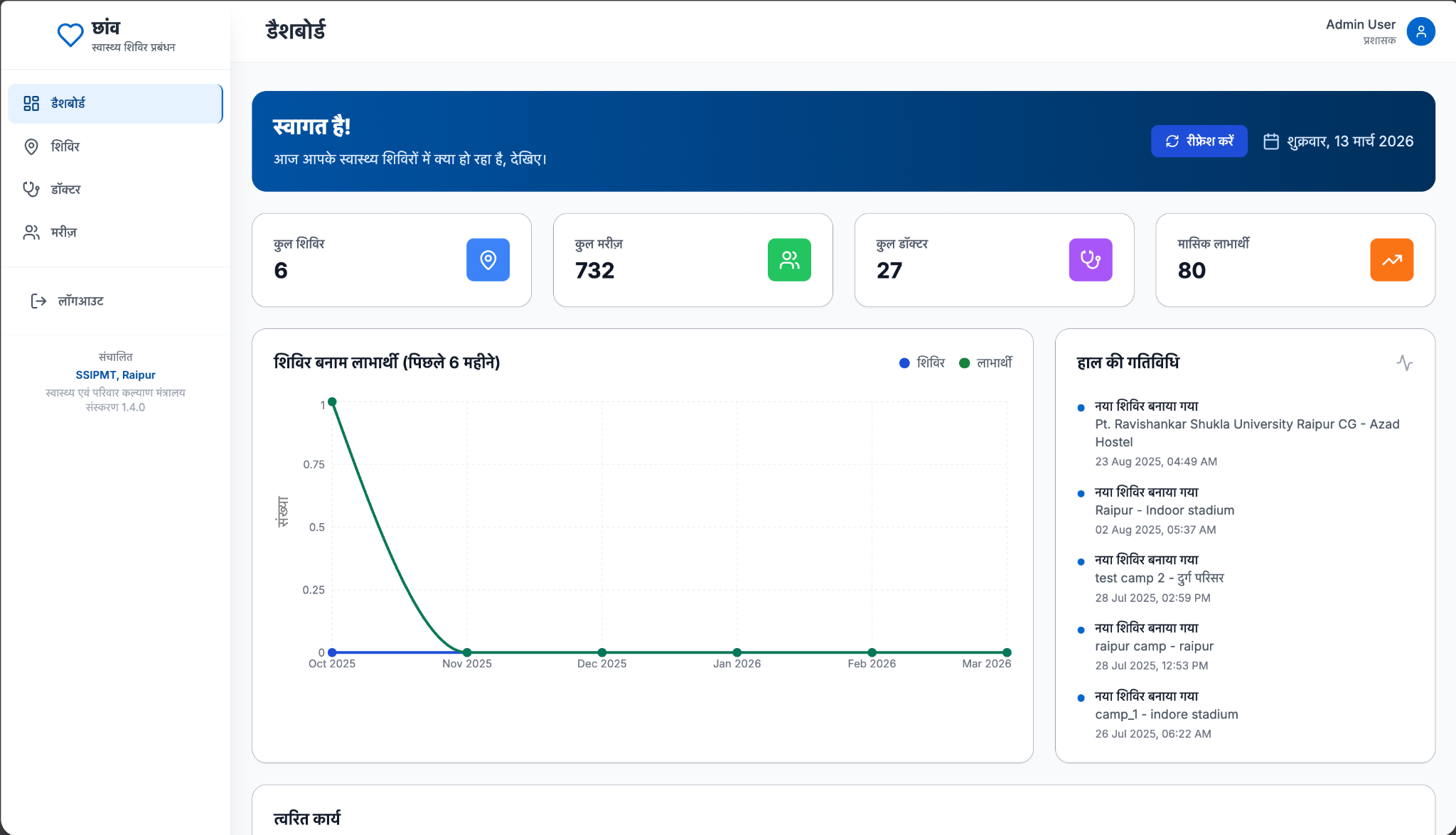Click the Oct 2025 green data point

(332, 402)
